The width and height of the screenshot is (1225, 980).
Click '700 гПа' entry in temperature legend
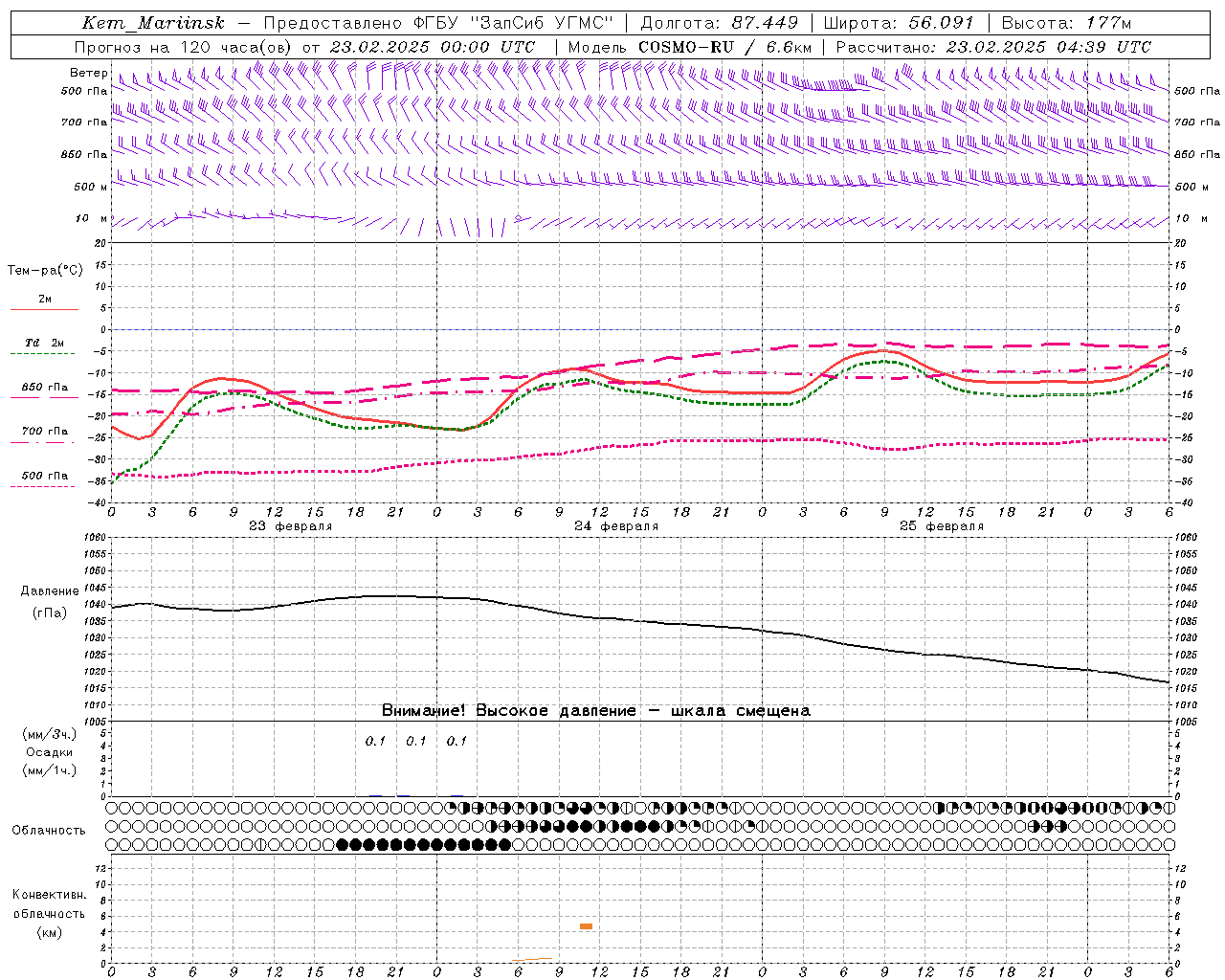coord(45,432)
